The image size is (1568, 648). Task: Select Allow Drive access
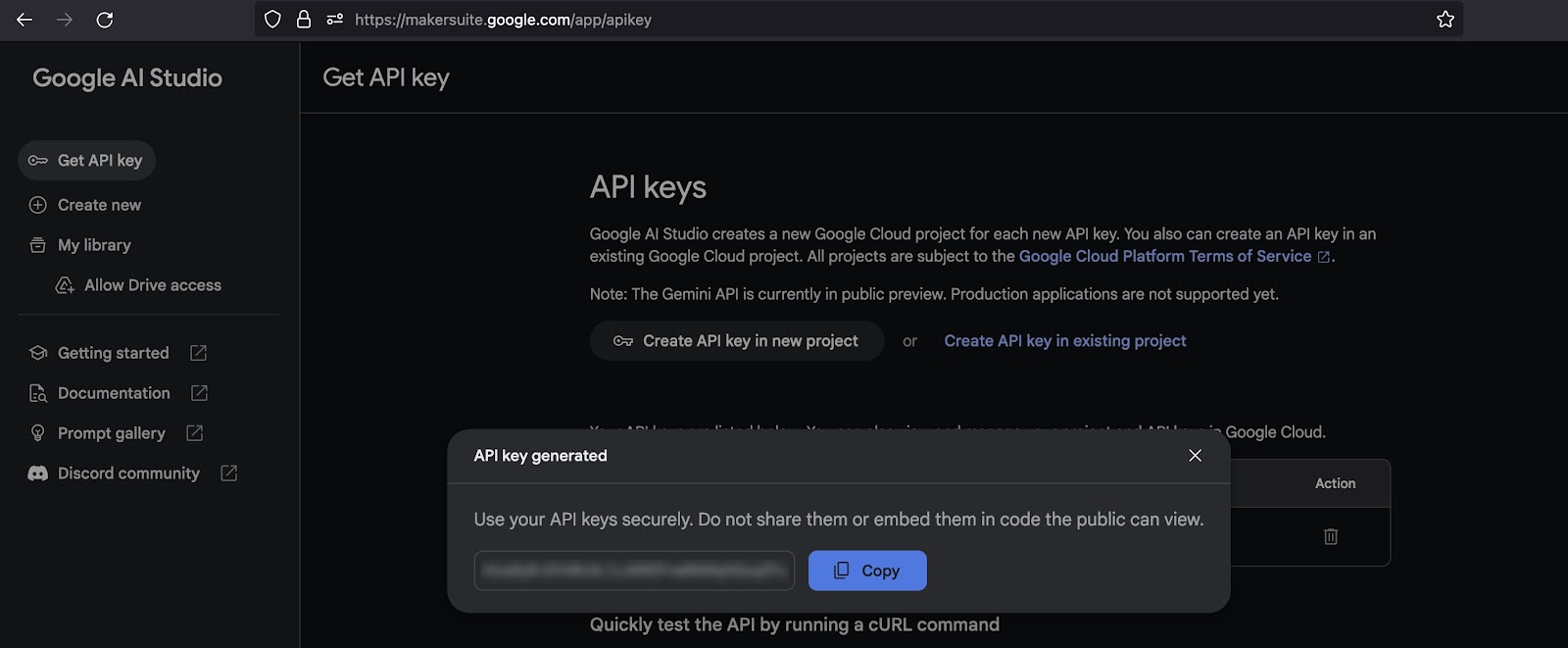click(x=153, y=285)
